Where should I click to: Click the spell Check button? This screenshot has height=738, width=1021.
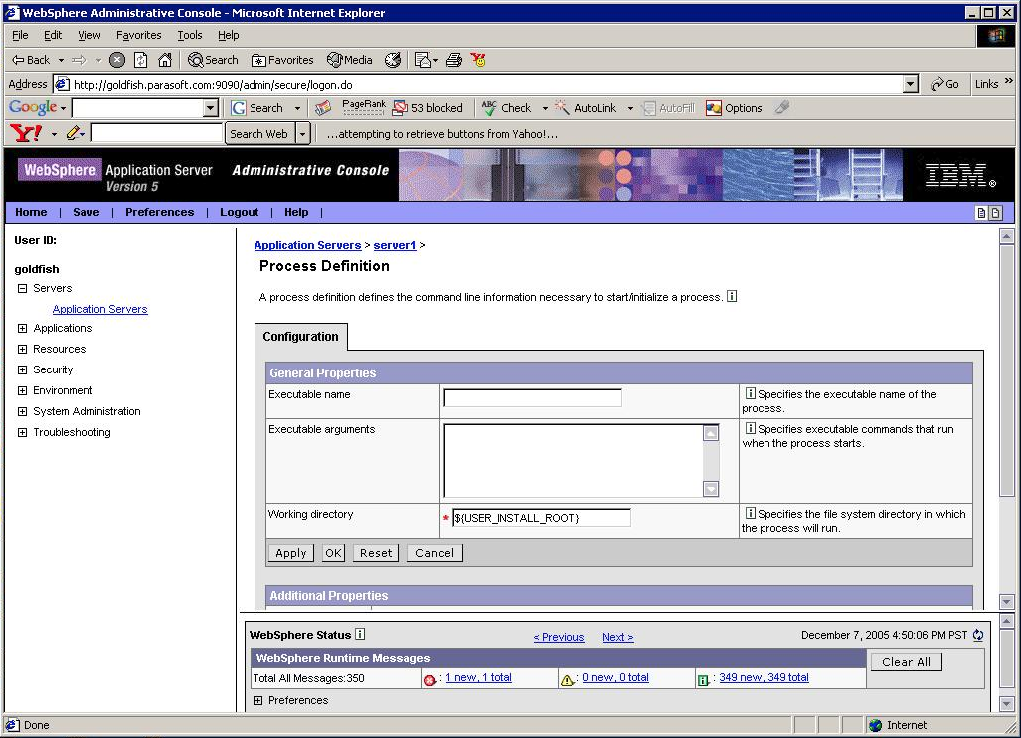click(507, 107)
